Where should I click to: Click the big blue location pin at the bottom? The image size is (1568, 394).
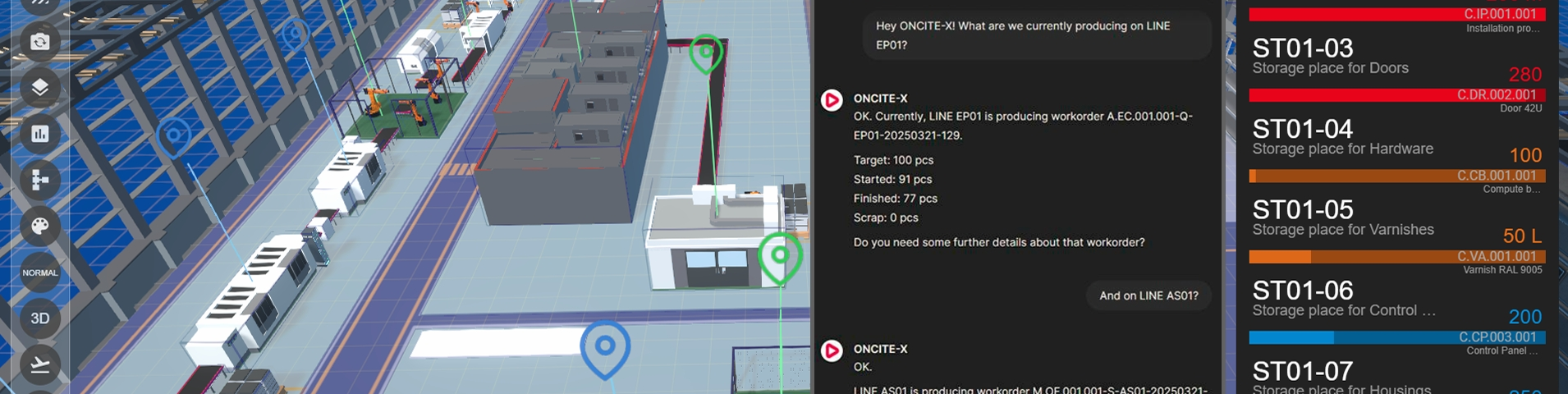tap(605, 347)
